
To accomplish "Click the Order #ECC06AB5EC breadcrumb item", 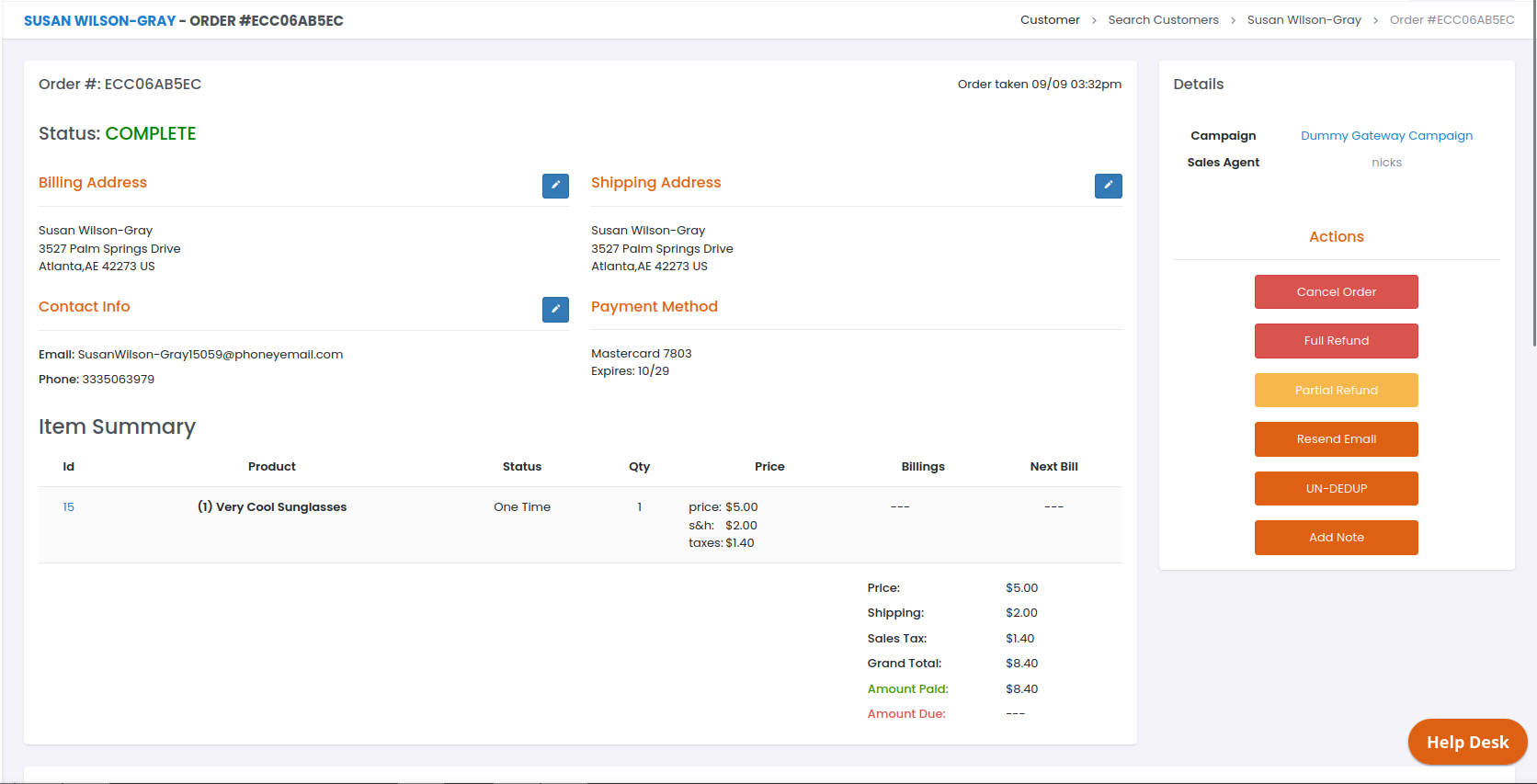I will 1452,20.
